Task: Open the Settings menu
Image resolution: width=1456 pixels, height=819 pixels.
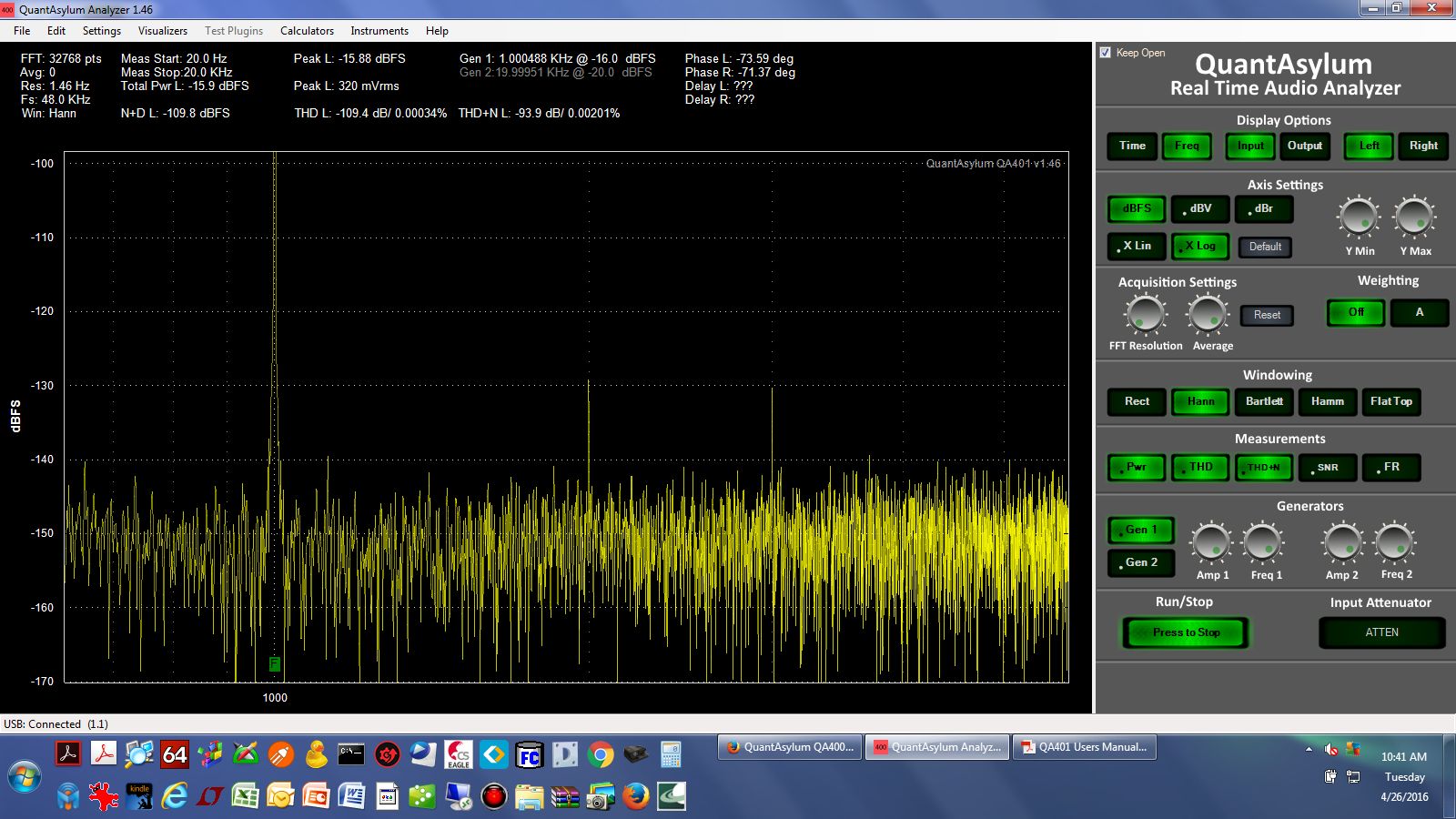Action: [102, 31]
